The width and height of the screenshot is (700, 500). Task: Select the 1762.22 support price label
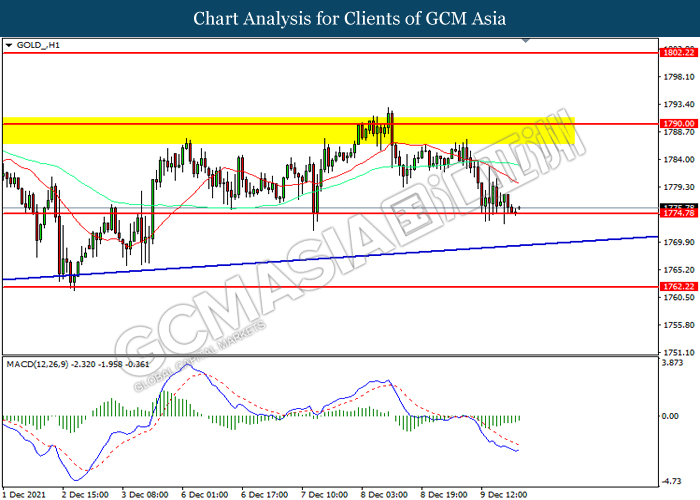pos(679,287)
